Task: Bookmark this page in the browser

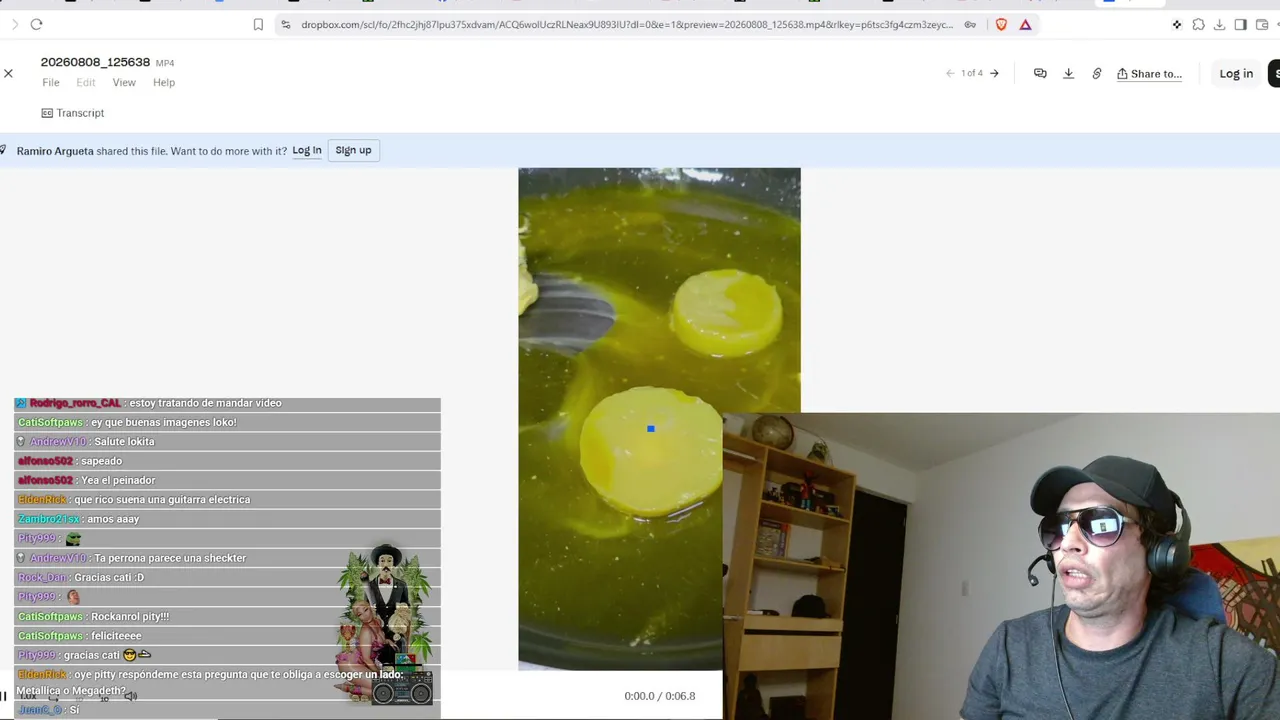Action: (x=258, y=24)
